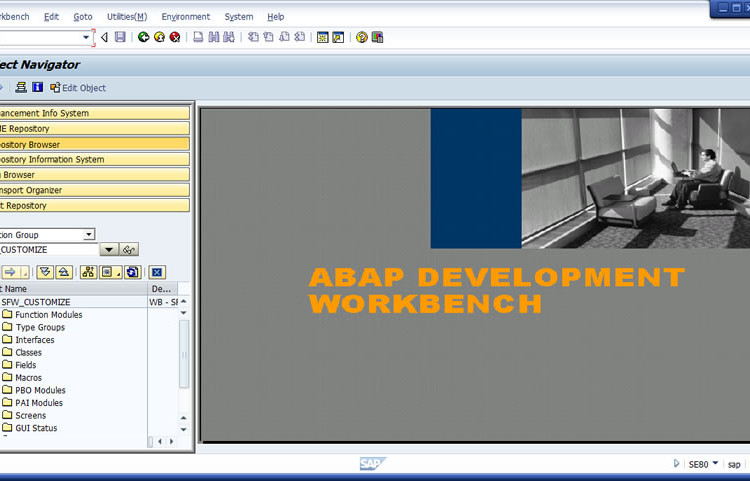750x481 pixels.
Task: Open the SE80 system info dropdown in status bar
Action: pos(716,463)
